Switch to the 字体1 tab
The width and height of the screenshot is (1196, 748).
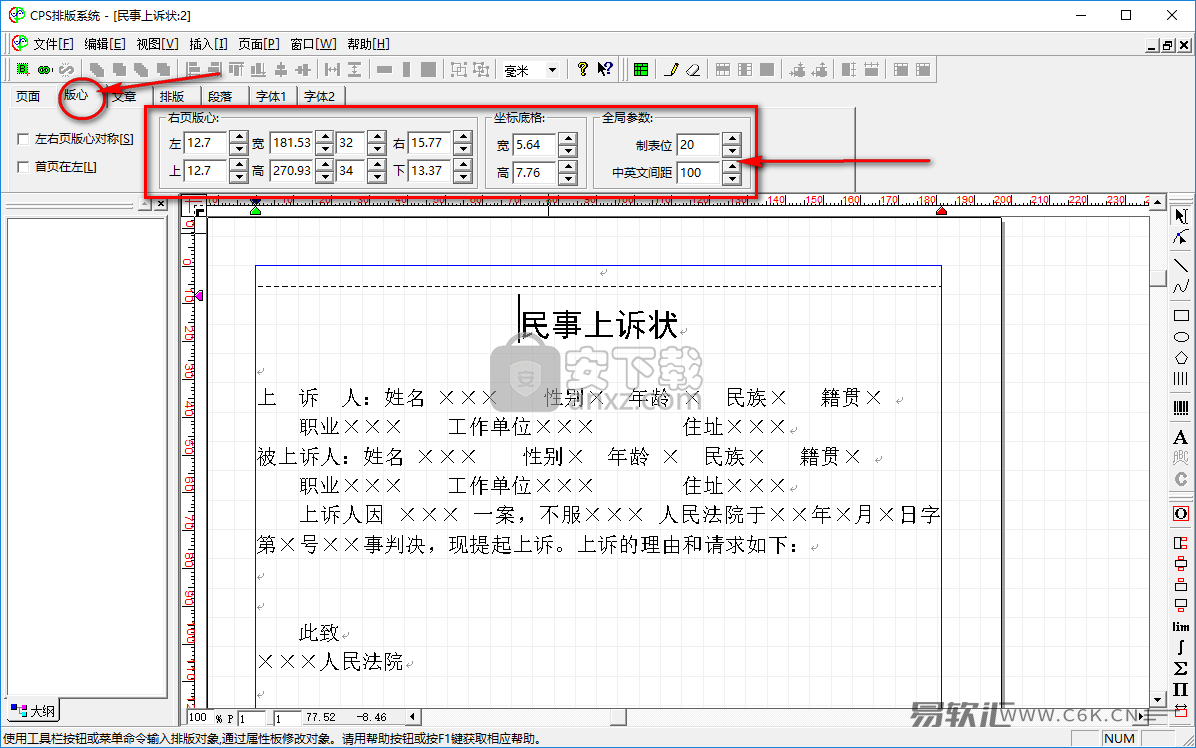point(271,96)
